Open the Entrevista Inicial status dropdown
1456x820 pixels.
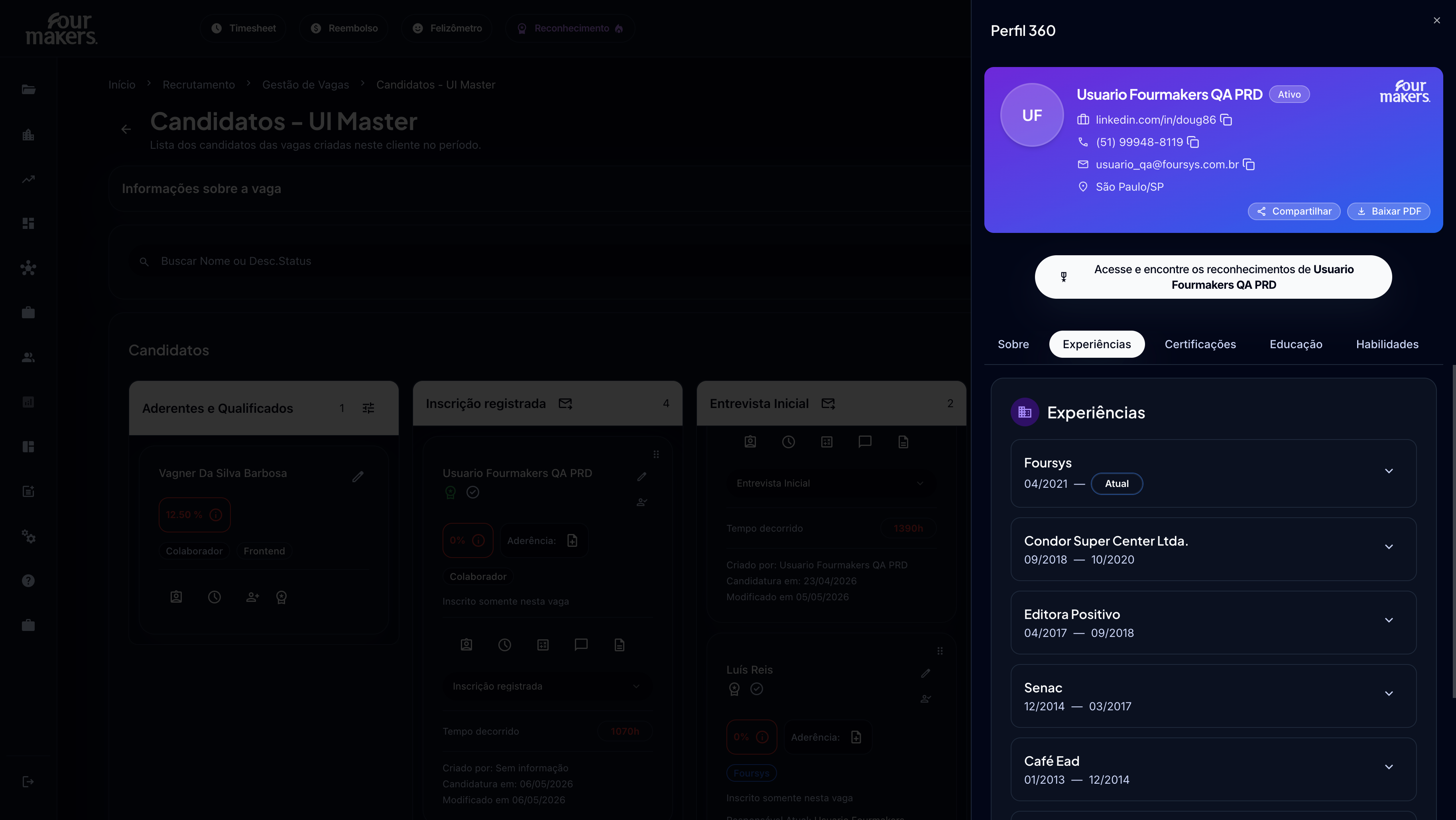[x=830, y=483]
